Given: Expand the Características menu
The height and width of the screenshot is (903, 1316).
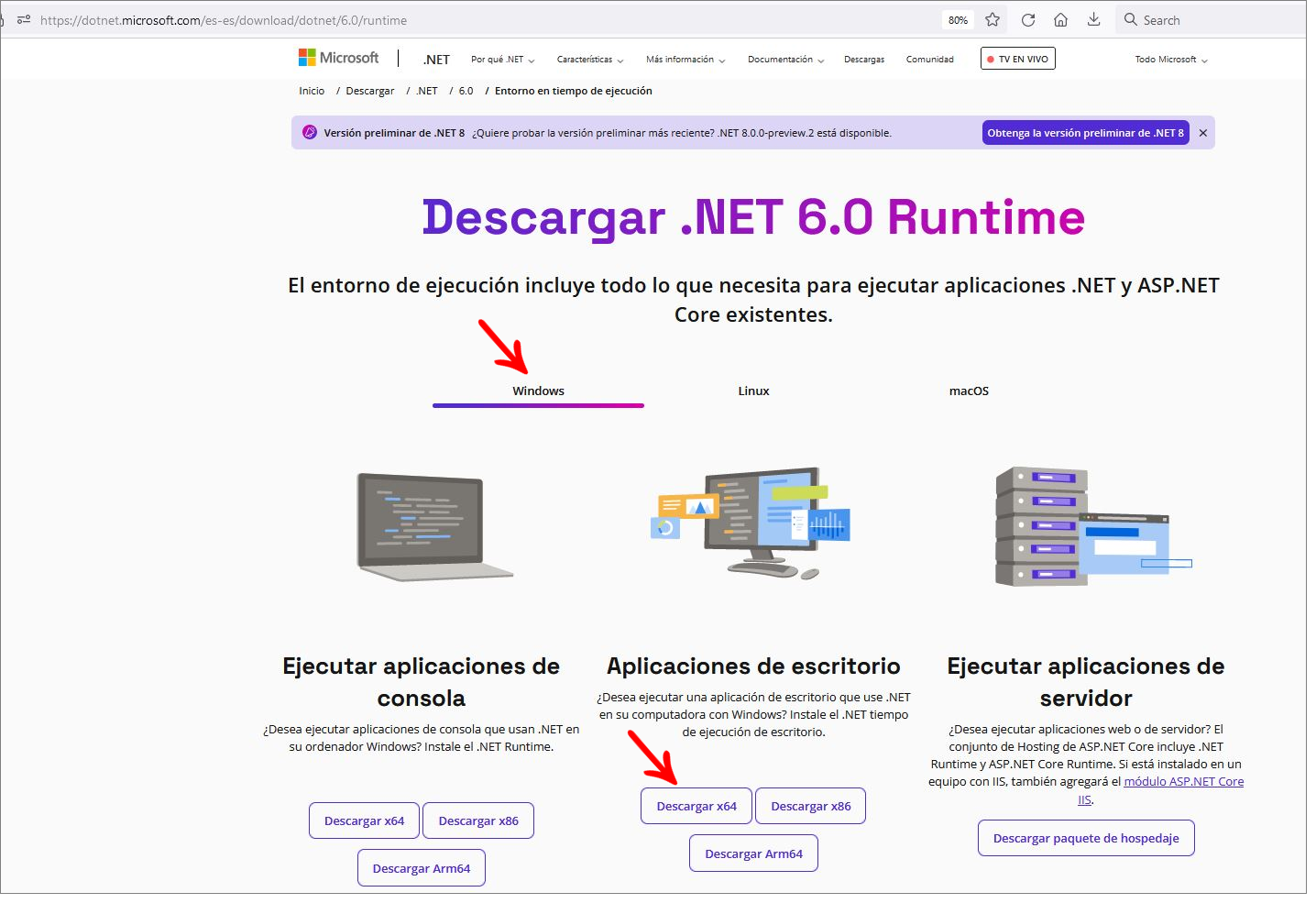Looking at the screenshot, I should (x=590, y=60).
